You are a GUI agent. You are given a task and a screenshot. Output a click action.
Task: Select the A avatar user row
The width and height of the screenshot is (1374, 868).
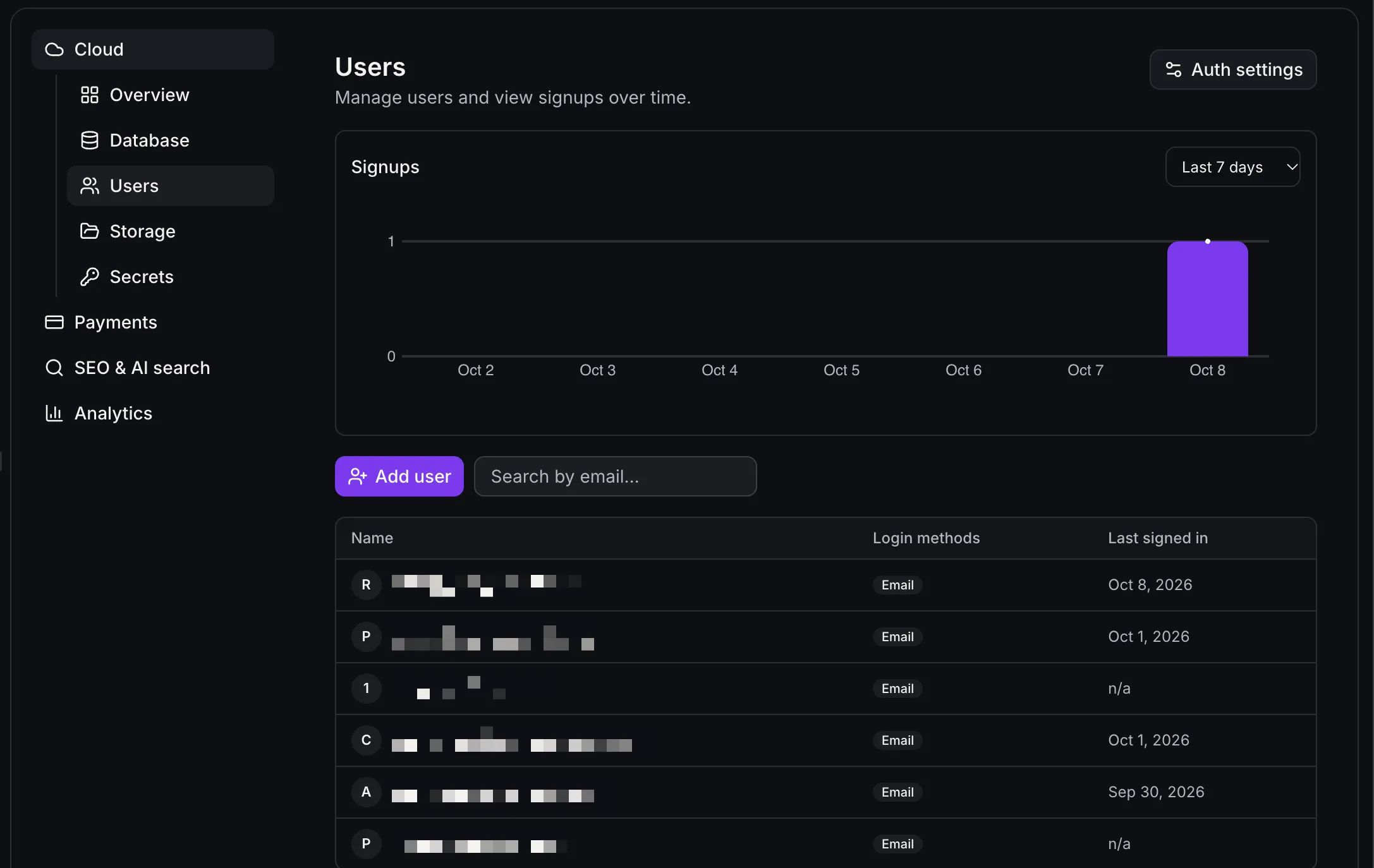(826, 792)
